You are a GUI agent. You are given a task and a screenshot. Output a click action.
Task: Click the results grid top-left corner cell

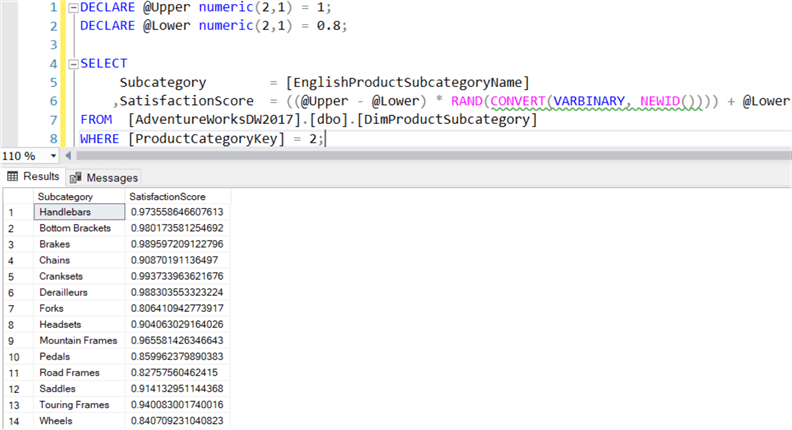(18, 196)
